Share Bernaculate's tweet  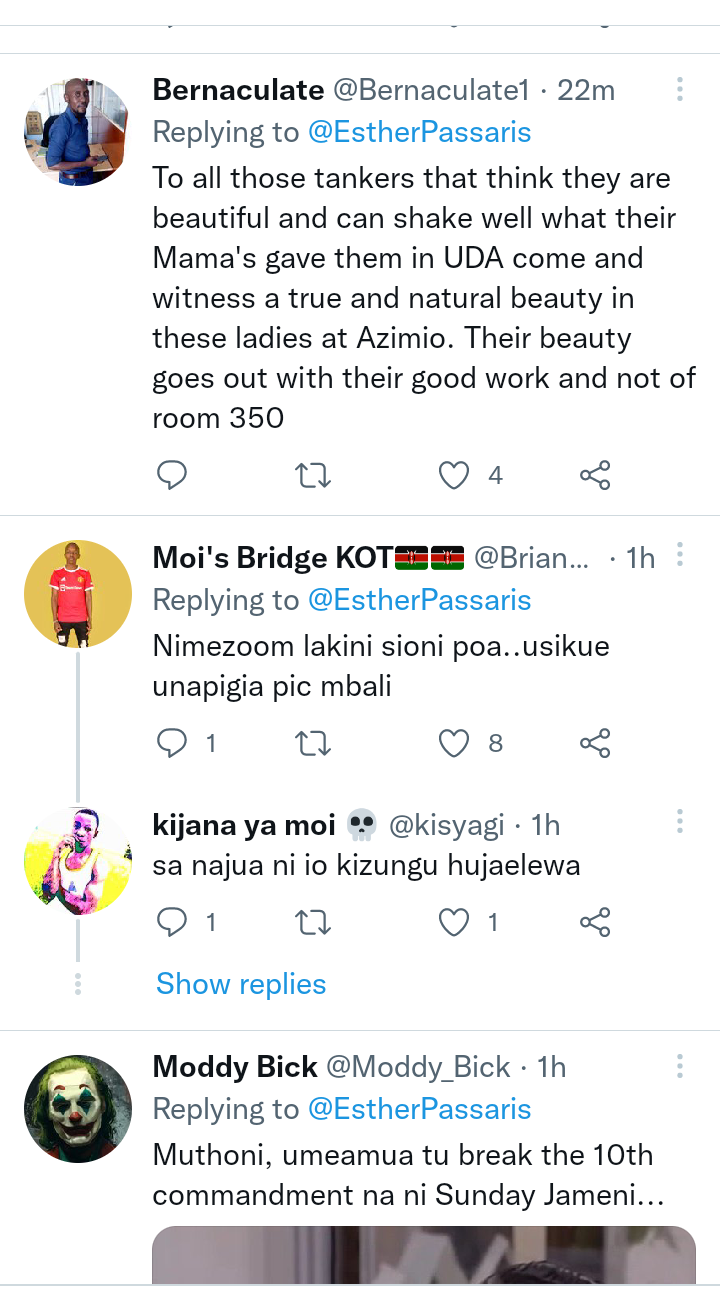pos(595,475)
